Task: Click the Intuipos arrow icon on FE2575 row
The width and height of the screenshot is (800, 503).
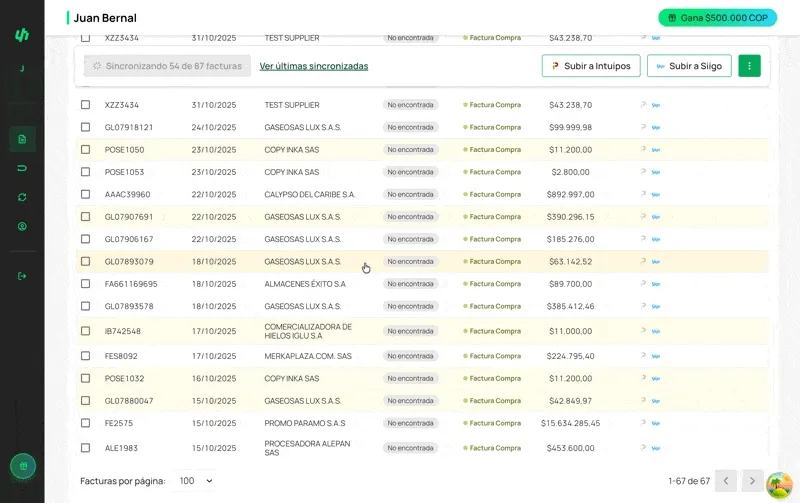Action: [x=643, y=423]
